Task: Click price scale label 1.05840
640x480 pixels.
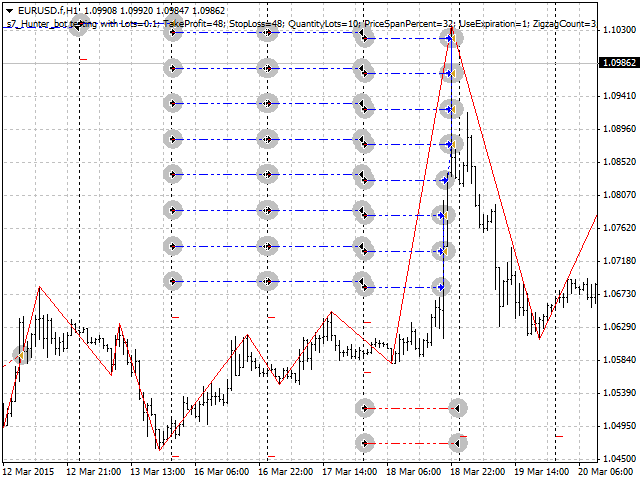Action: [619, 360]
